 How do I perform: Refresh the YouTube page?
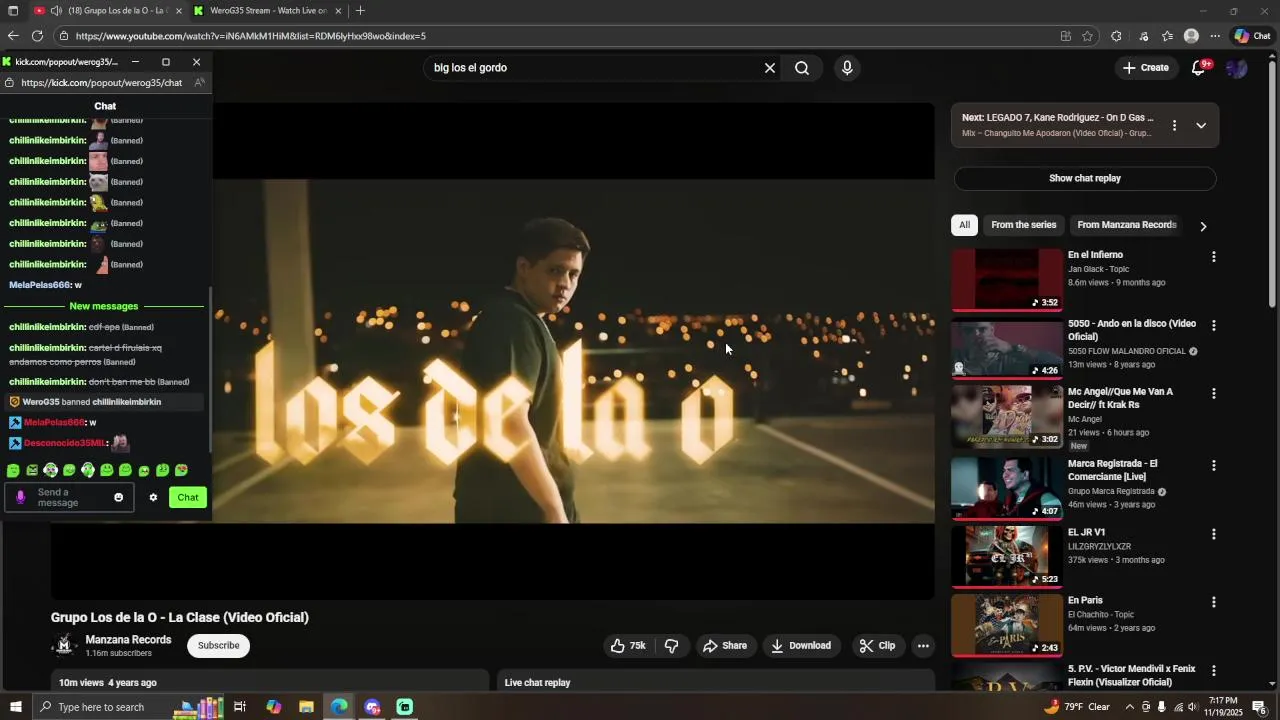click(37, 36)
